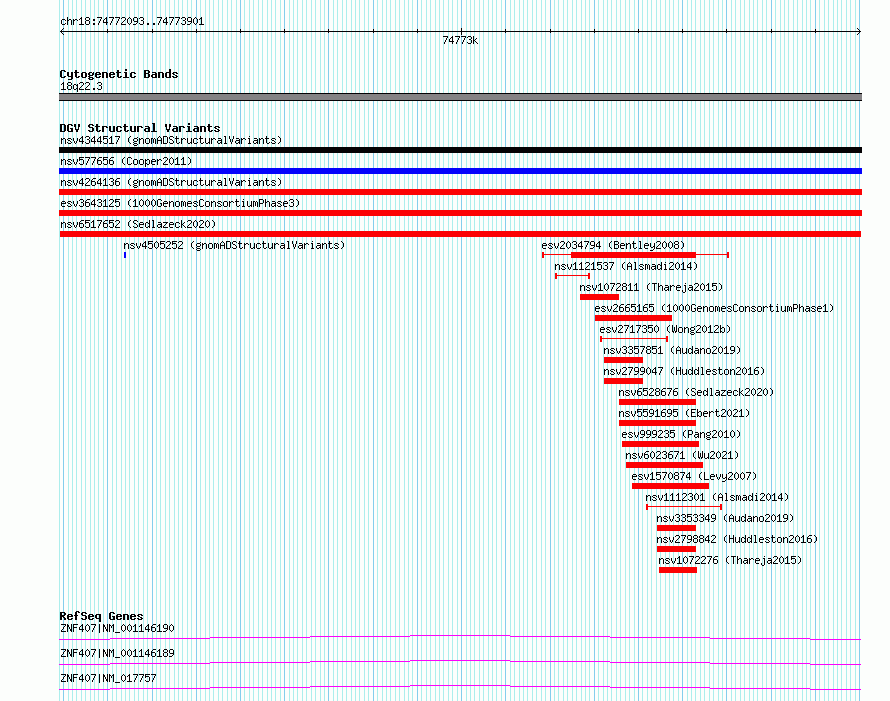Click the RefSeq Genes track title
Screen dimensions: 890x701
tap(101, 616)
